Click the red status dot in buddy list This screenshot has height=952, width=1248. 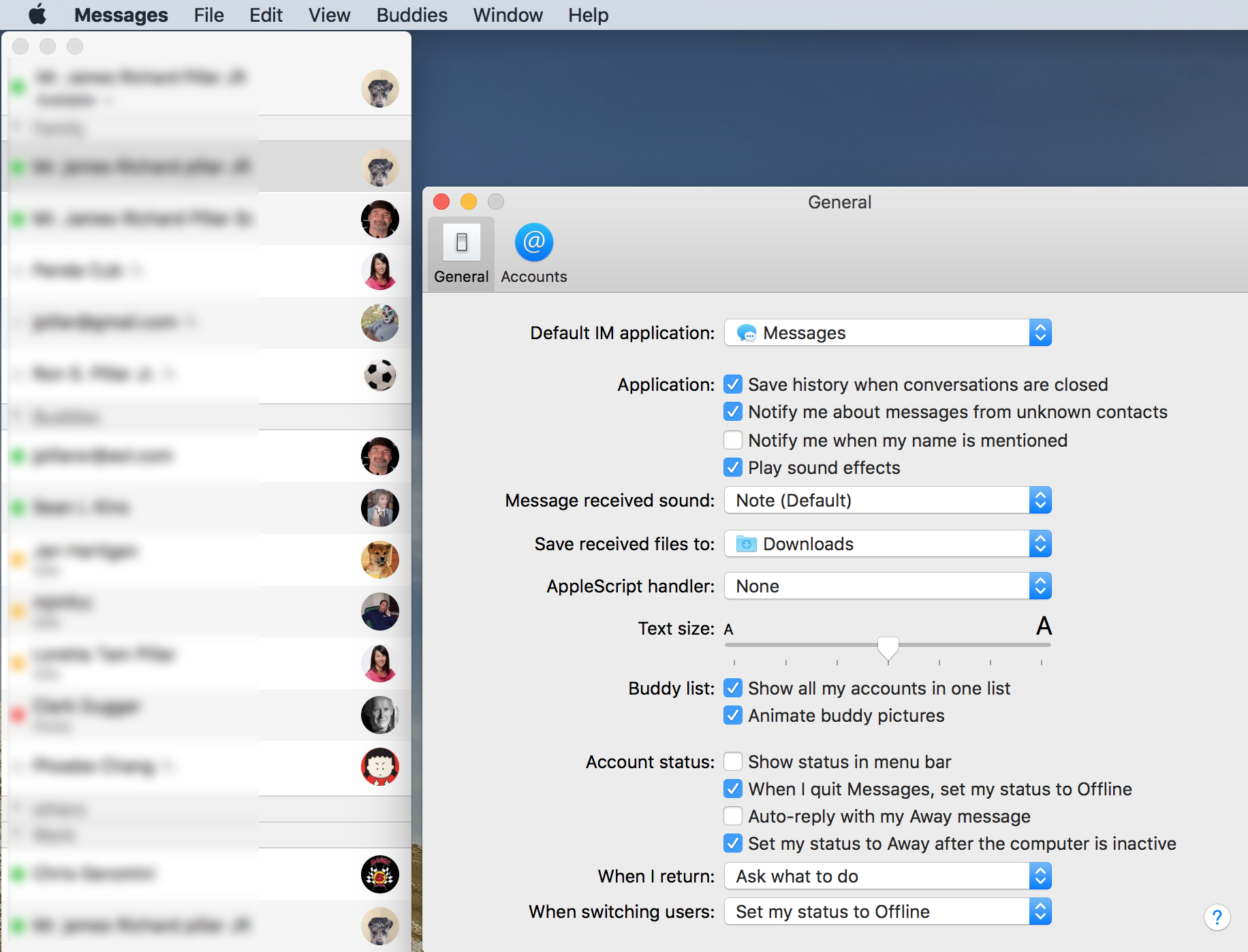[18, 714]
